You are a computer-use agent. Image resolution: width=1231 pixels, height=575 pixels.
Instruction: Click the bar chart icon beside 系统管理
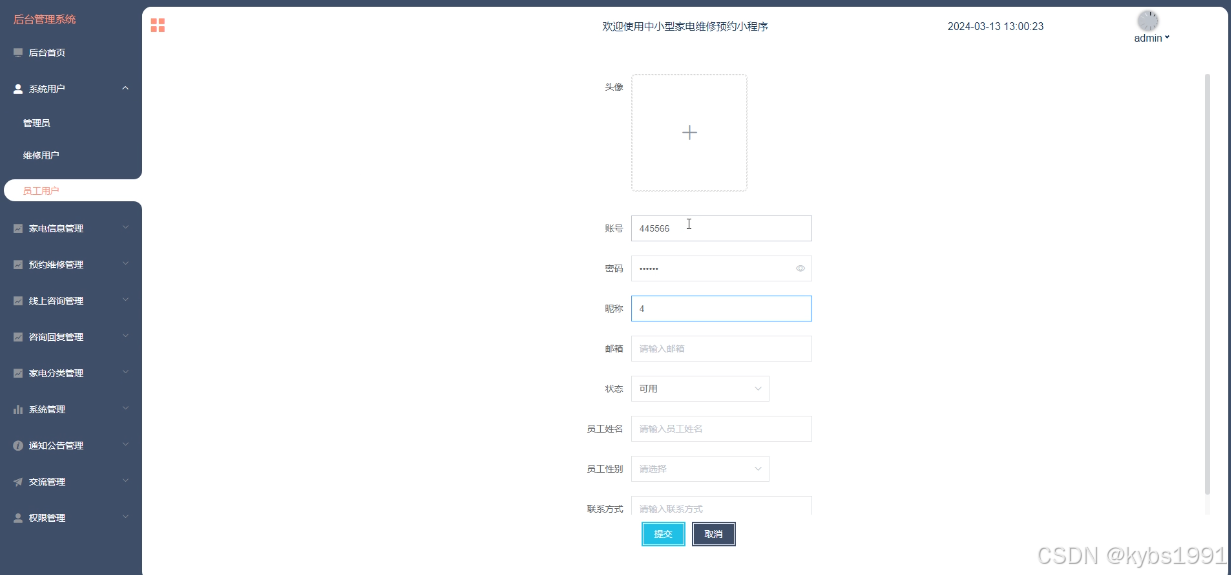pos(18,409)
